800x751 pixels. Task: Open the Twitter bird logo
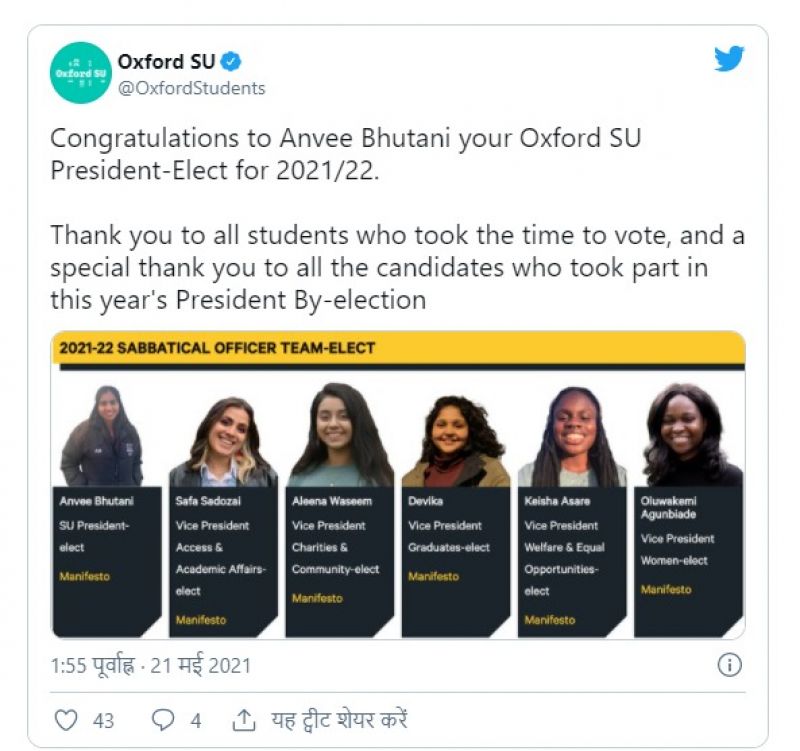tap(729, 59)
